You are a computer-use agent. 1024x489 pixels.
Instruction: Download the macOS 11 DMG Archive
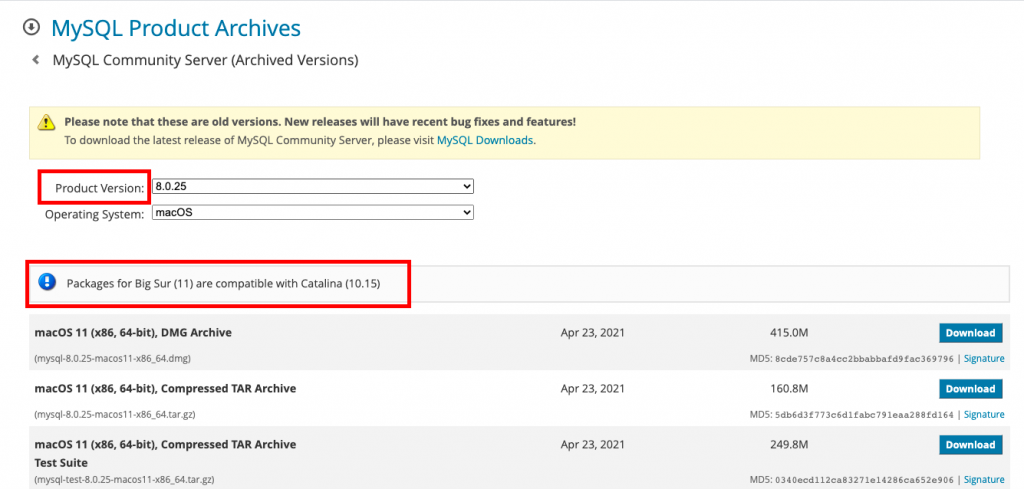[x=970, y=333]
